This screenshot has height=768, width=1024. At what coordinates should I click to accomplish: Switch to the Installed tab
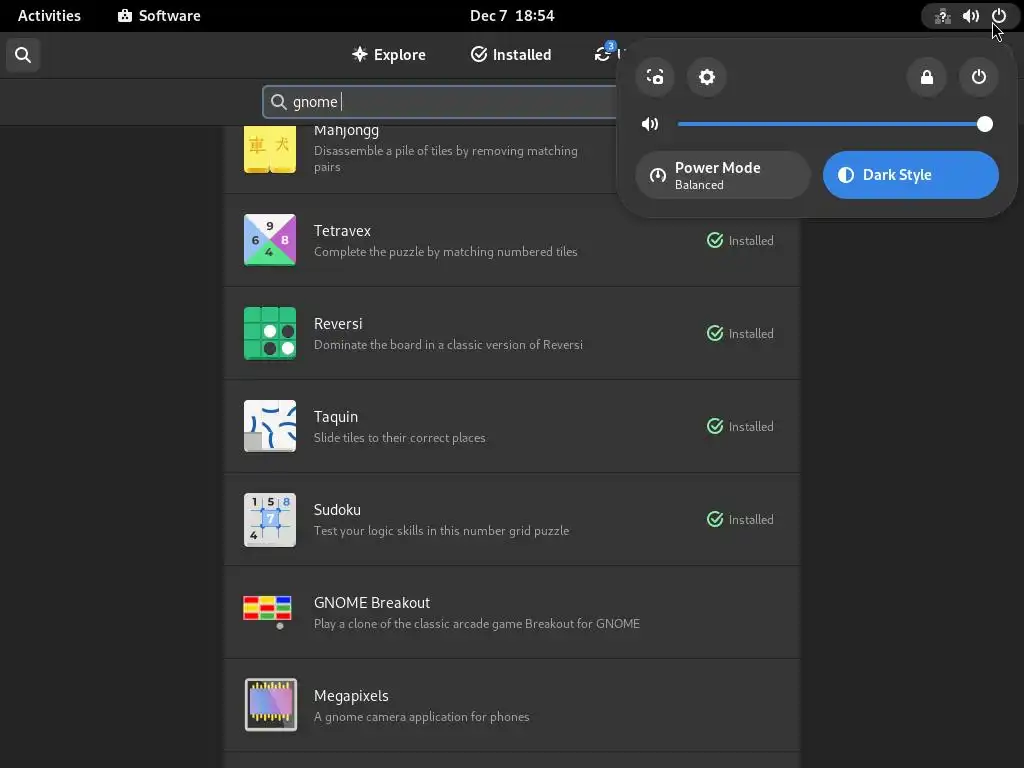[511, 55]
